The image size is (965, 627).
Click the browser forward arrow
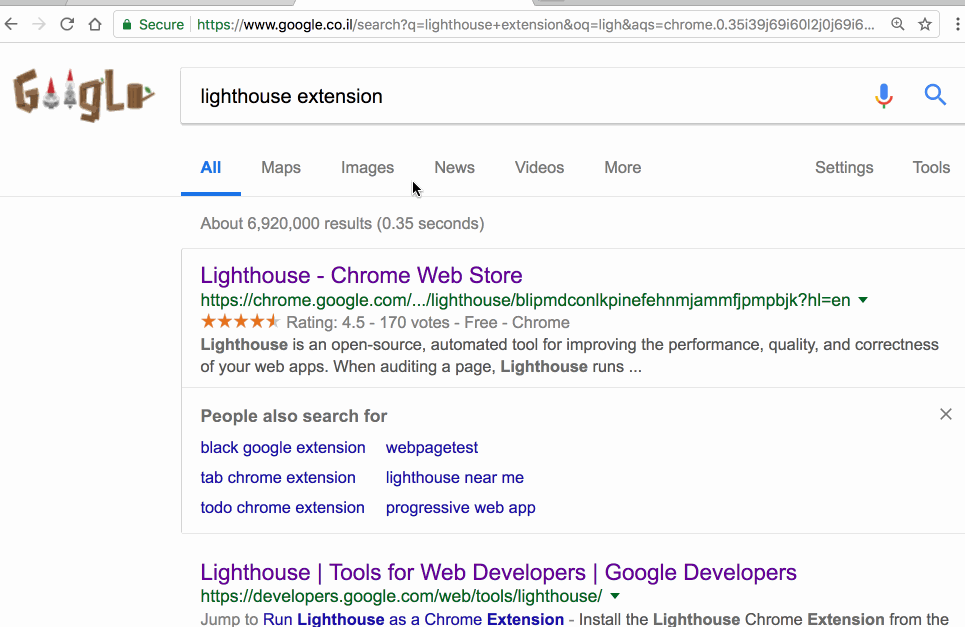click(39, 25)
